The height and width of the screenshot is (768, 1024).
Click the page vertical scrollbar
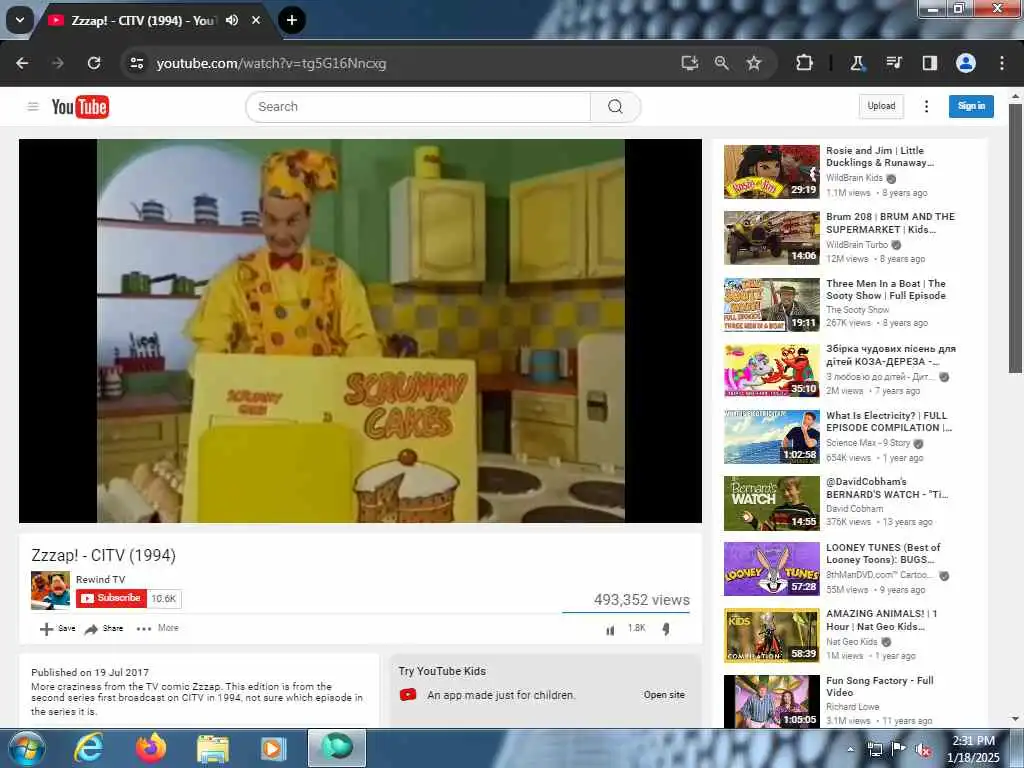pos(1015,238)
